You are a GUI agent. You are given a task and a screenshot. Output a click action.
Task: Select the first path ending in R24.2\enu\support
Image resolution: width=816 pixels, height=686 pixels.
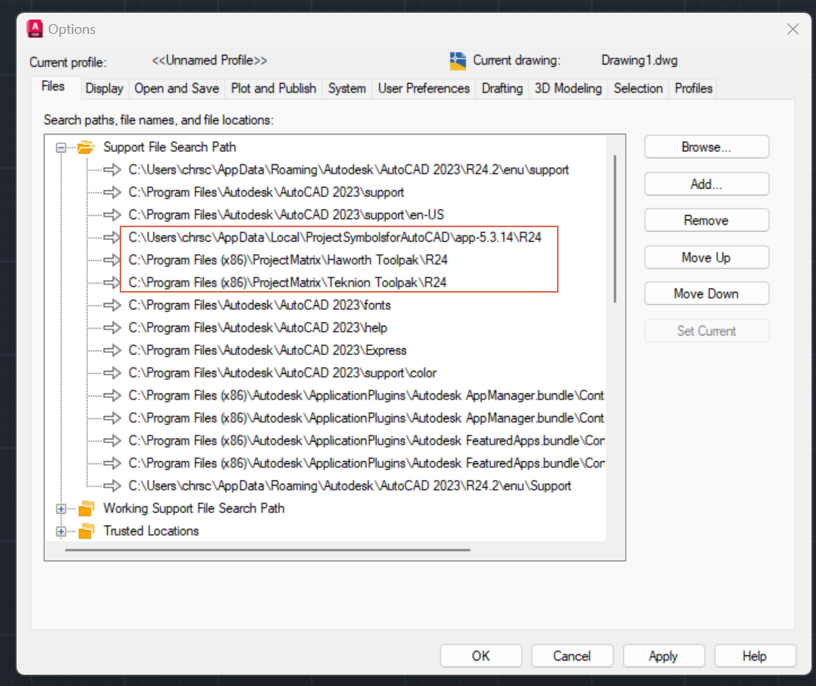coord(349,170)
